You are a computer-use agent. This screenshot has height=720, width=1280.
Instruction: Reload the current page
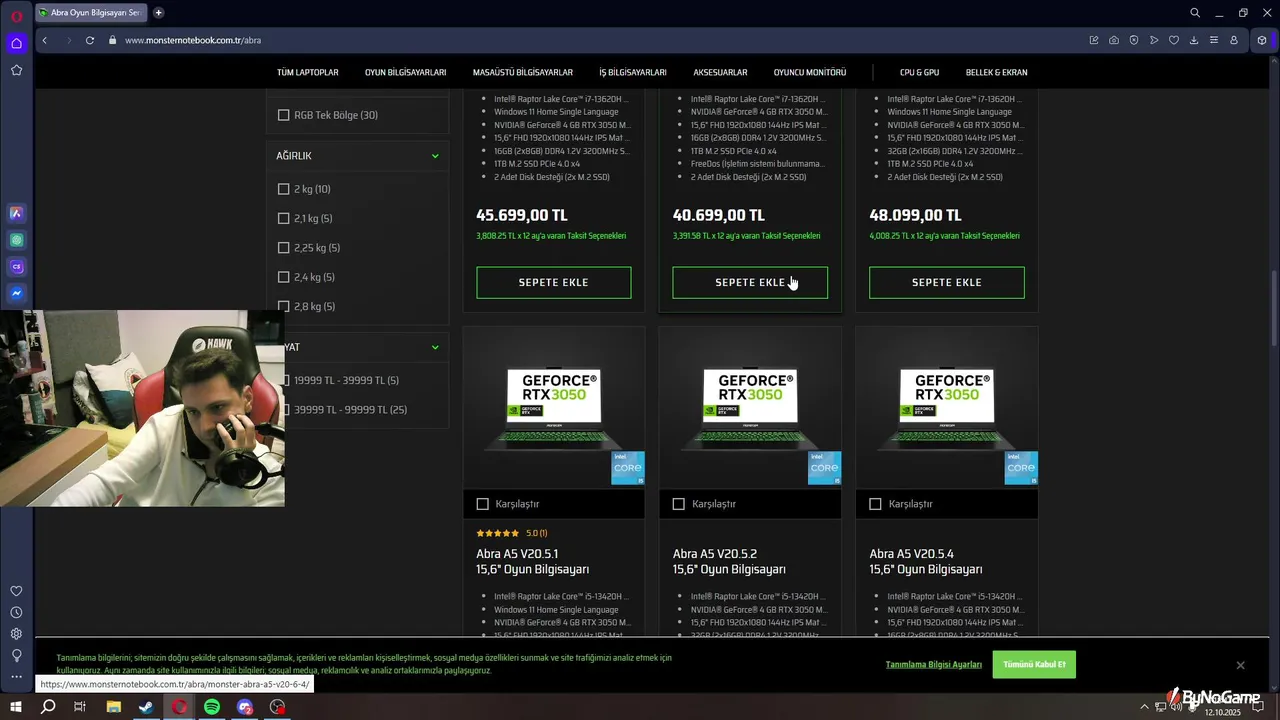90,40
